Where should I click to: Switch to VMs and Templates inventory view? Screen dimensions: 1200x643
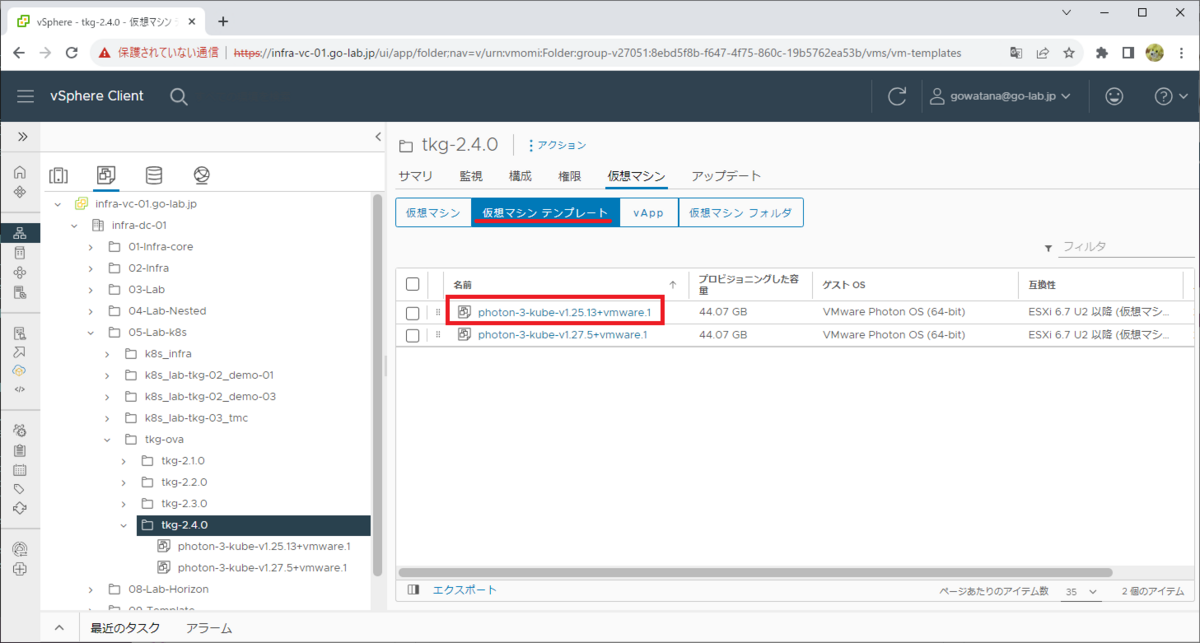[107, 175]
